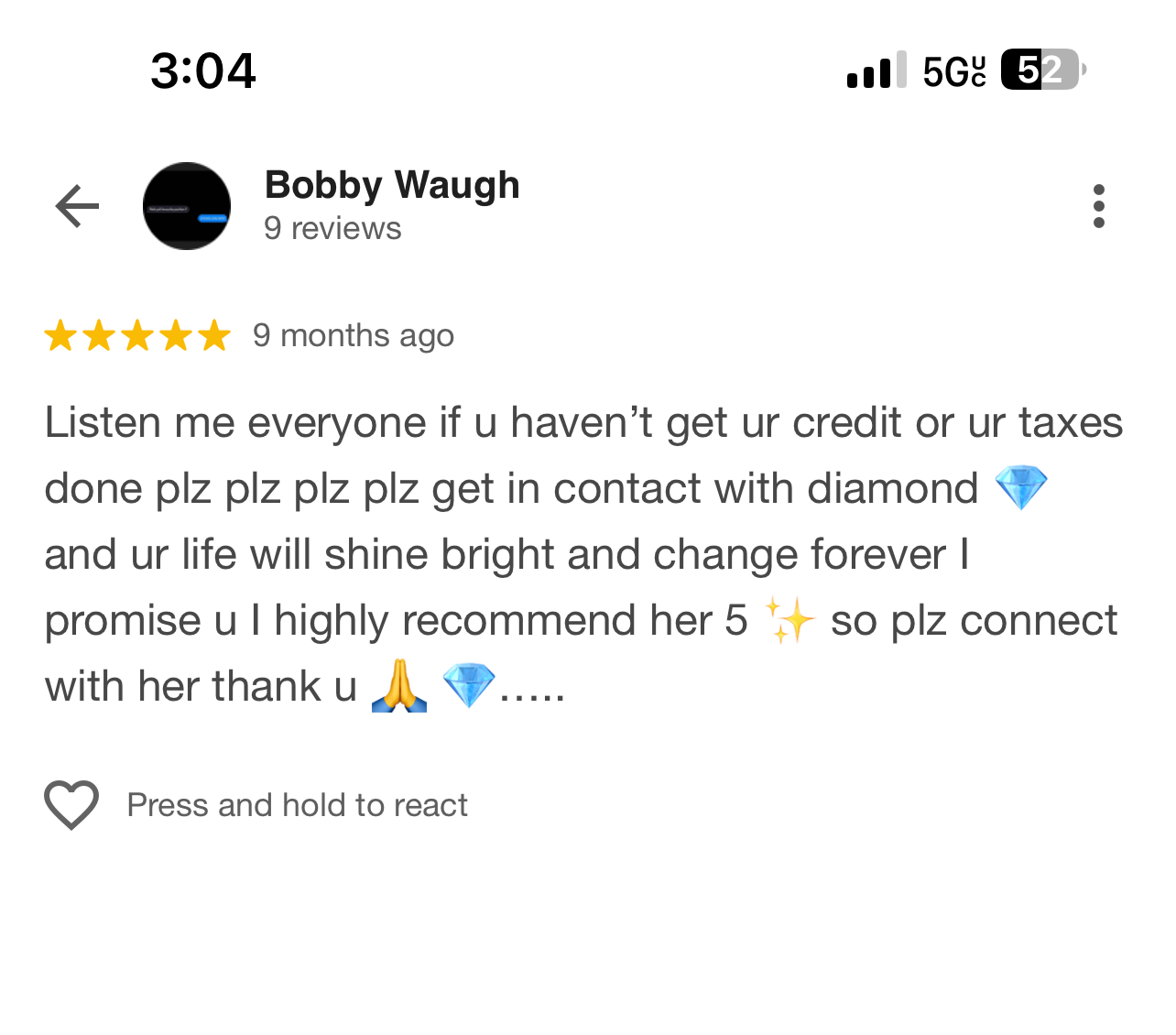Tap the 5G network indicator

tap(954, 71)
